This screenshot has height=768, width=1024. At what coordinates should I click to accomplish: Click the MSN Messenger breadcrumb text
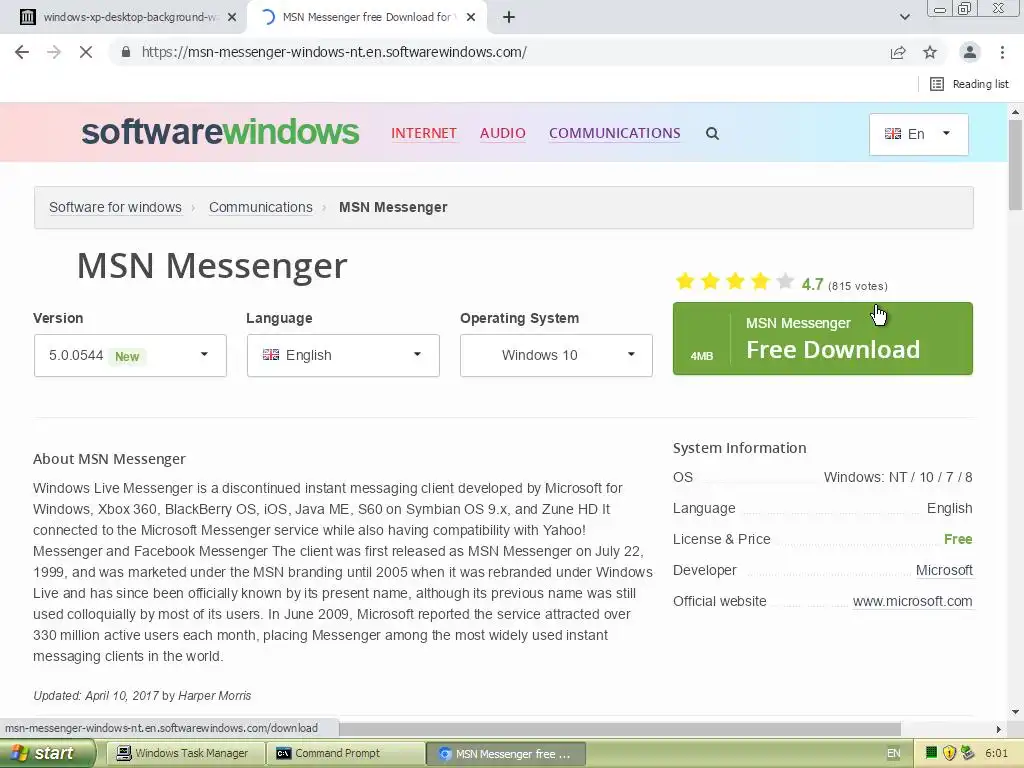point(393,207)
